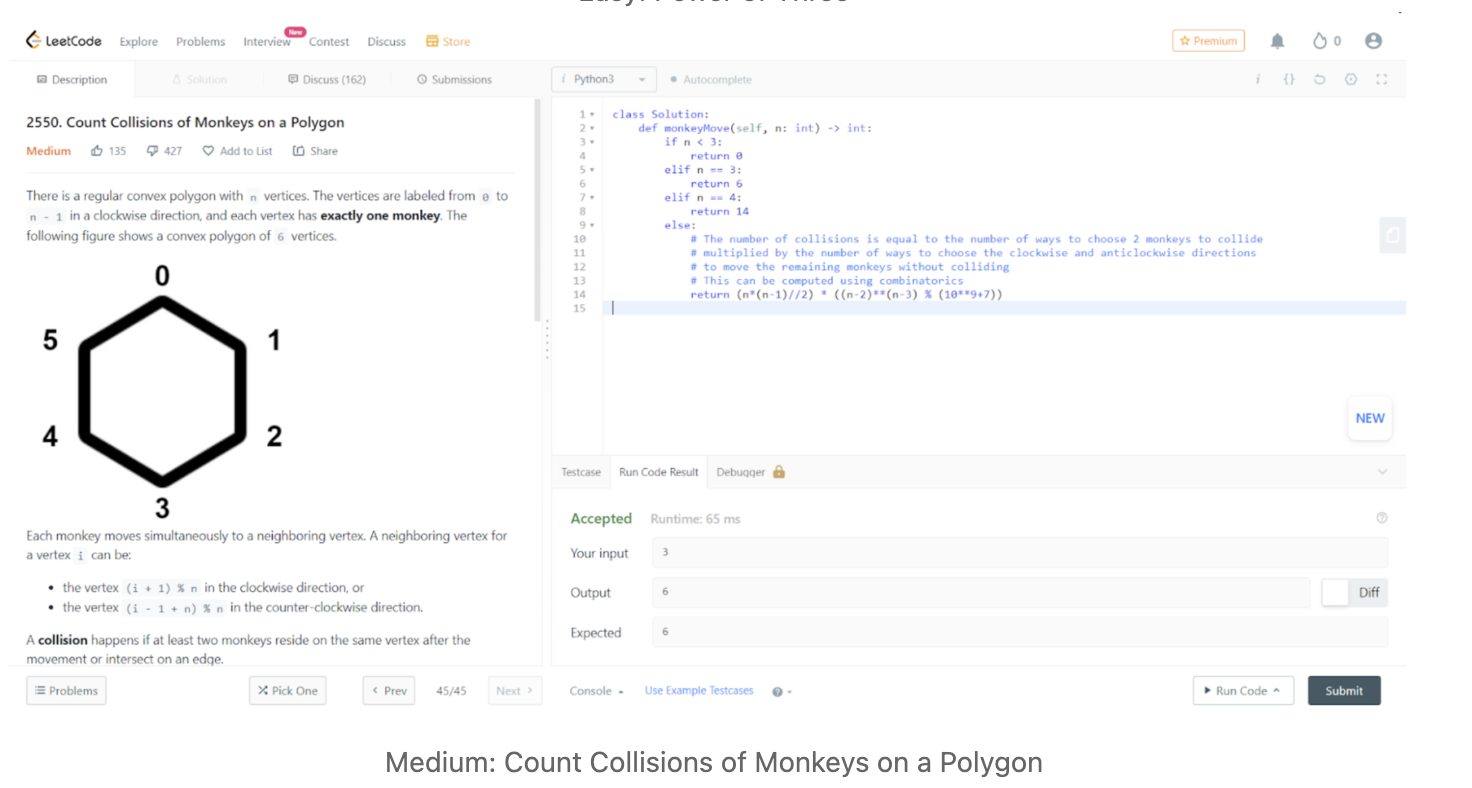Toggle the Autocomplete option
1472x788 pixels.
click(710, 79)
